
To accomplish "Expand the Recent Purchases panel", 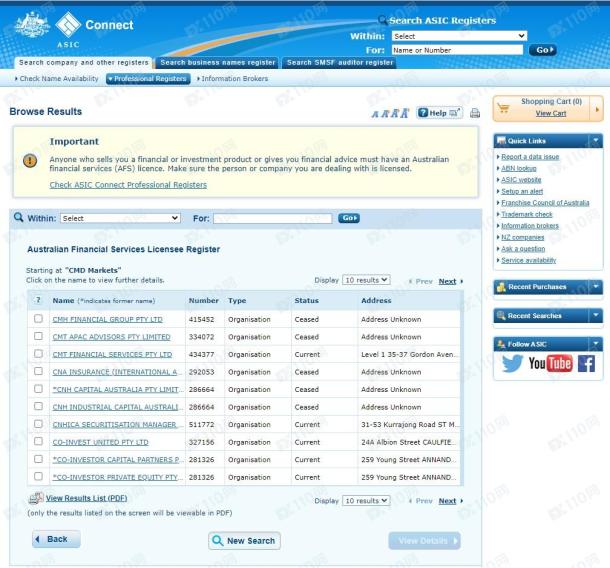I will point(595,287).
